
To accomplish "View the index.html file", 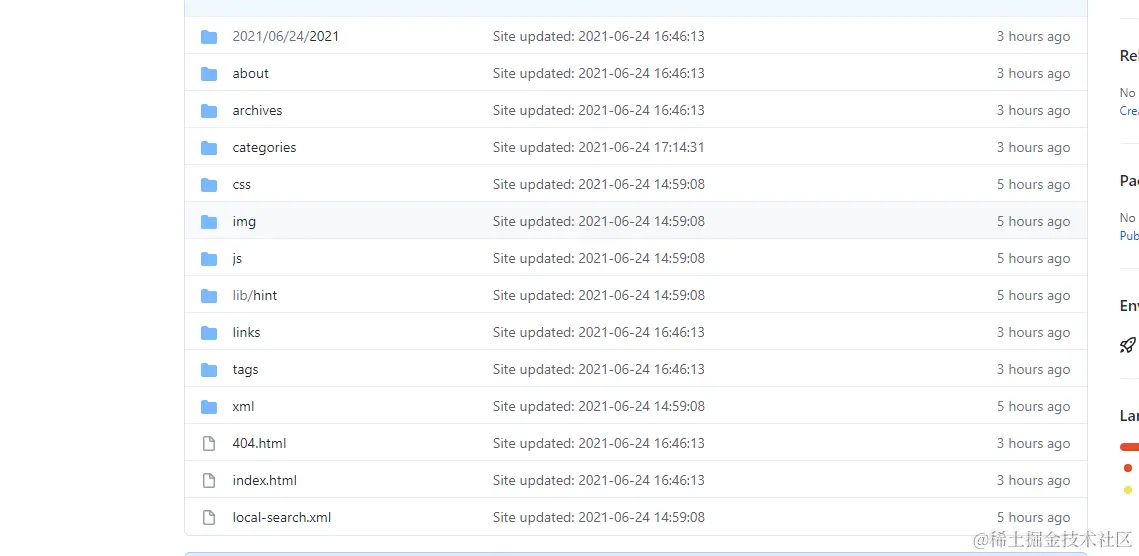I will pos(264,480).
